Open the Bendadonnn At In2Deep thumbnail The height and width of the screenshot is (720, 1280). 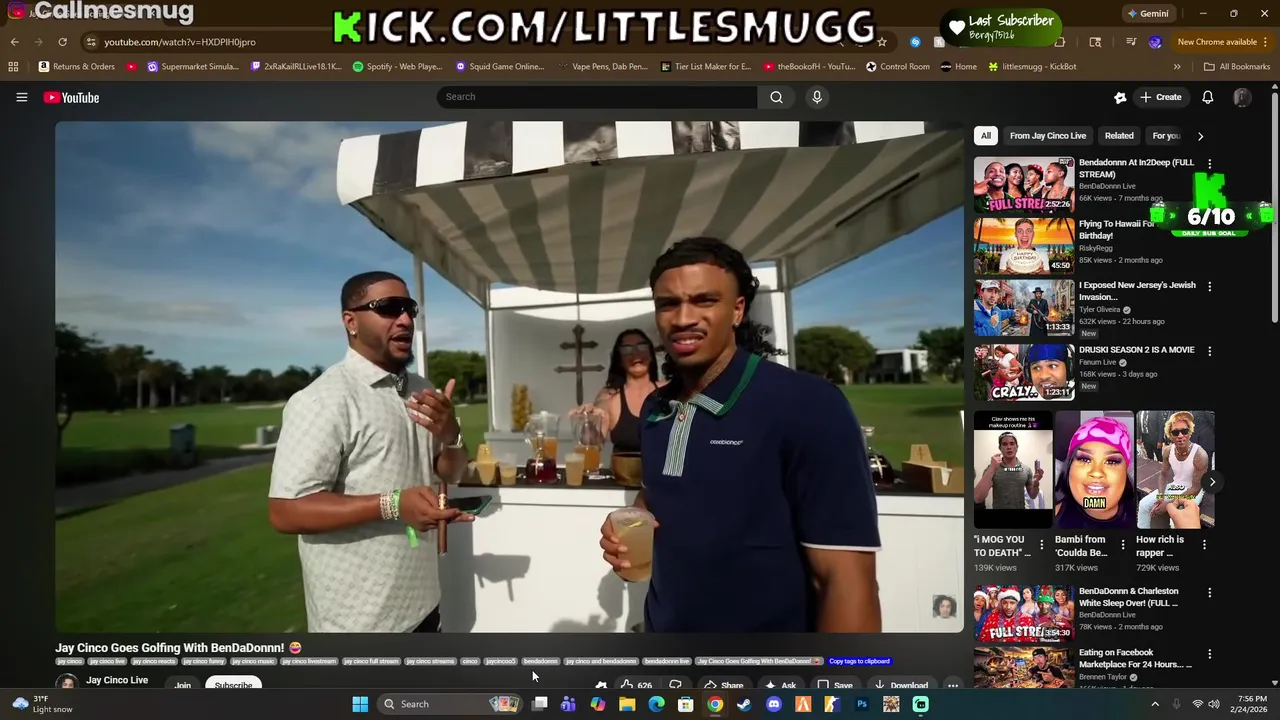tap(1024, 184)
